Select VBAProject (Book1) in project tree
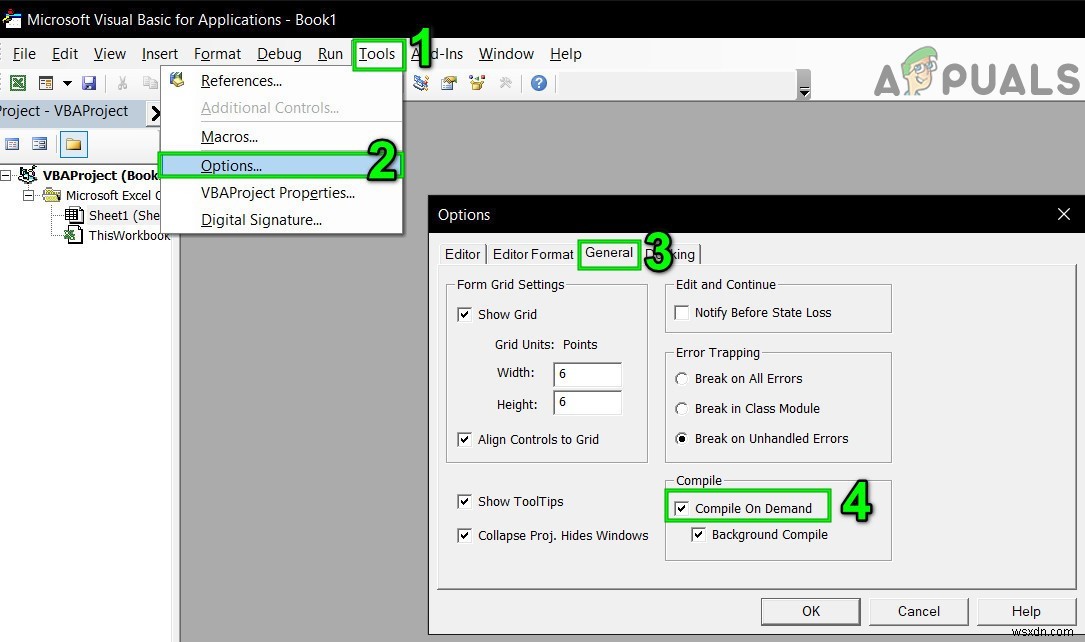This screenshot has height=642, width=1085. tap(100, 176)
